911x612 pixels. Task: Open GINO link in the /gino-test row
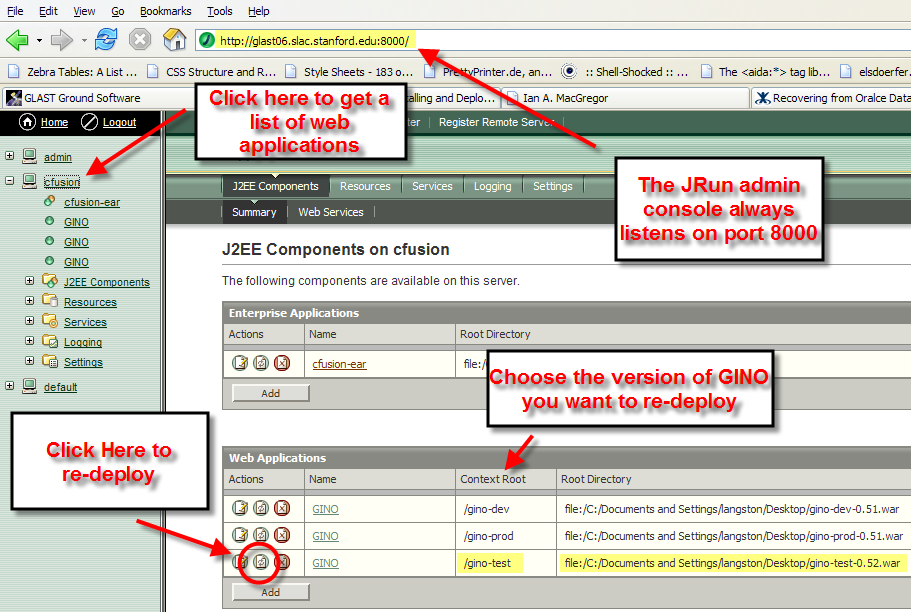pyautogui.click(x=325, y=563)
